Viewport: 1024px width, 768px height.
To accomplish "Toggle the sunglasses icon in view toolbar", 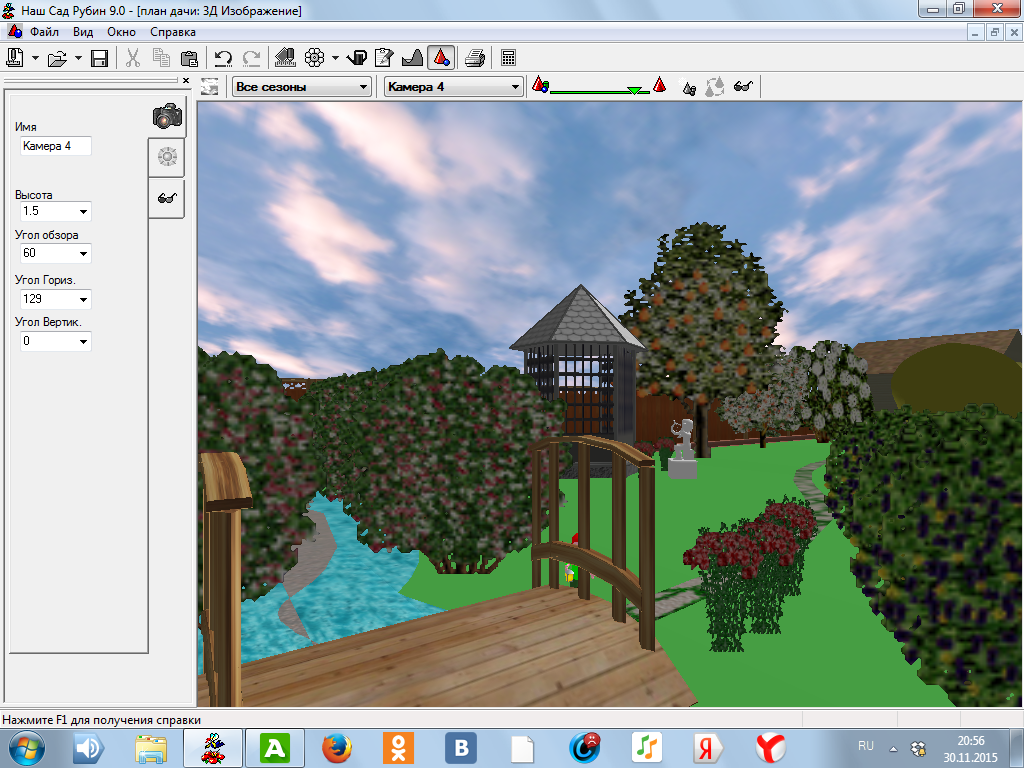I will click(743, 87).
